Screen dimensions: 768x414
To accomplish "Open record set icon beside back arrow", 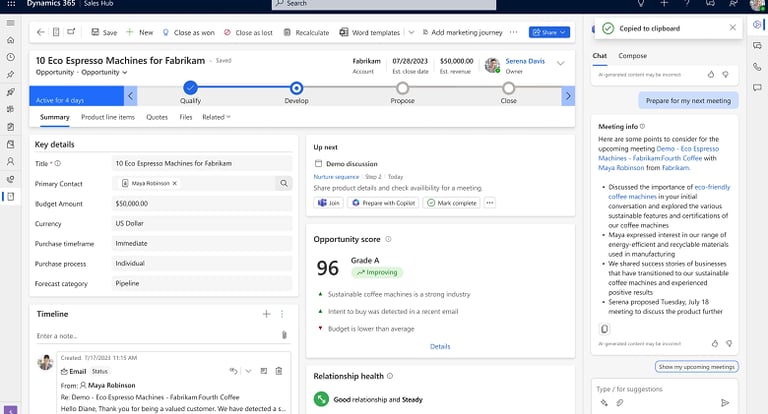I will [56, 32].
